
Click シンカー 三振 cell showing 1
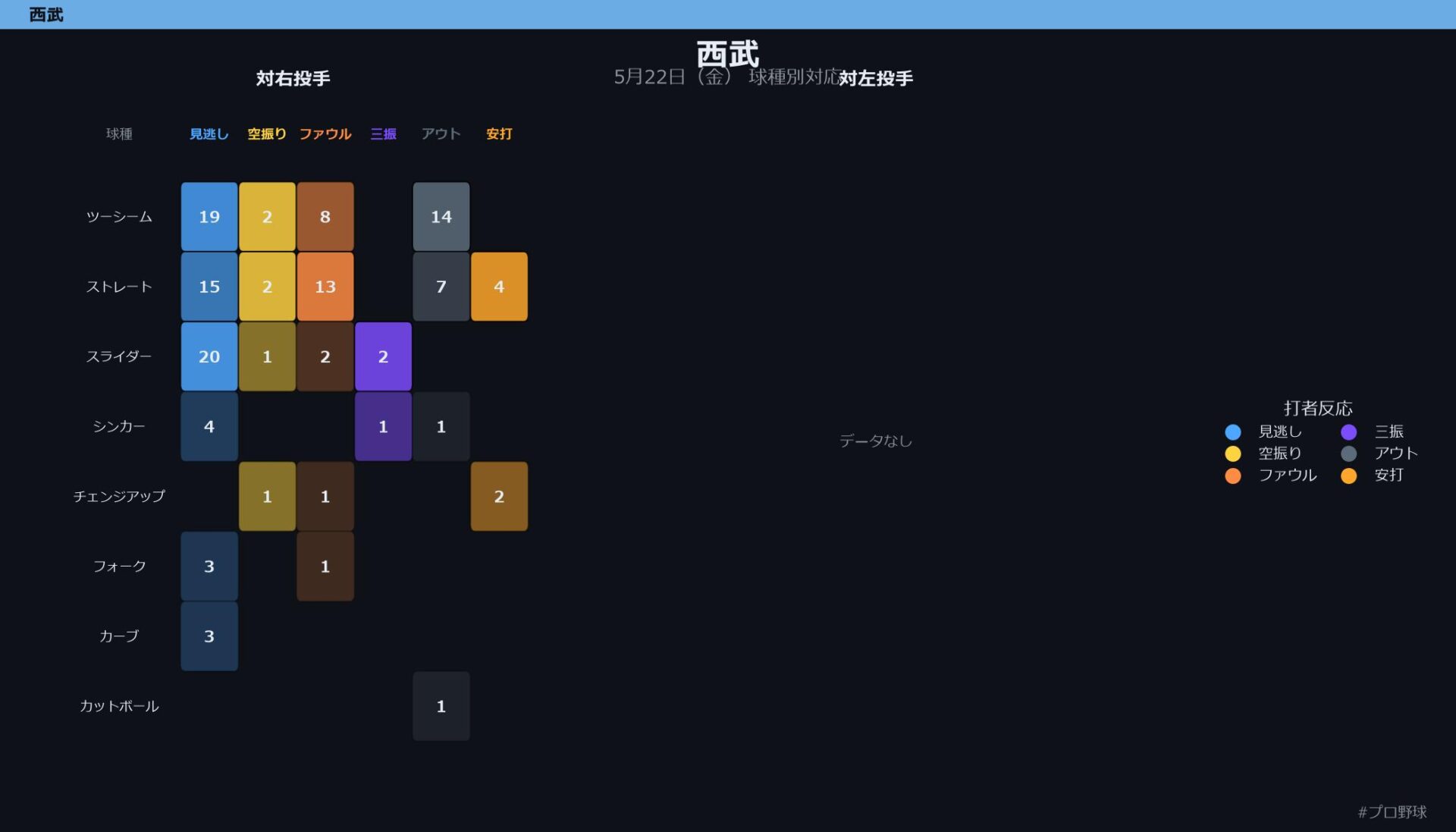(383, 426)
